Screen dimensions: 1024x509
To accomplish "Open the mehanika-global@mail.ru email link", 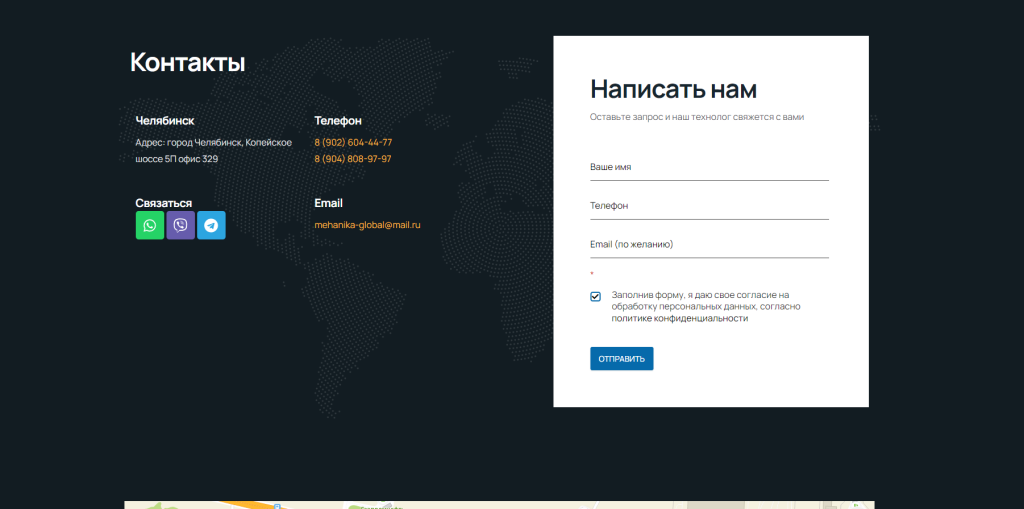I will (367, 225).
